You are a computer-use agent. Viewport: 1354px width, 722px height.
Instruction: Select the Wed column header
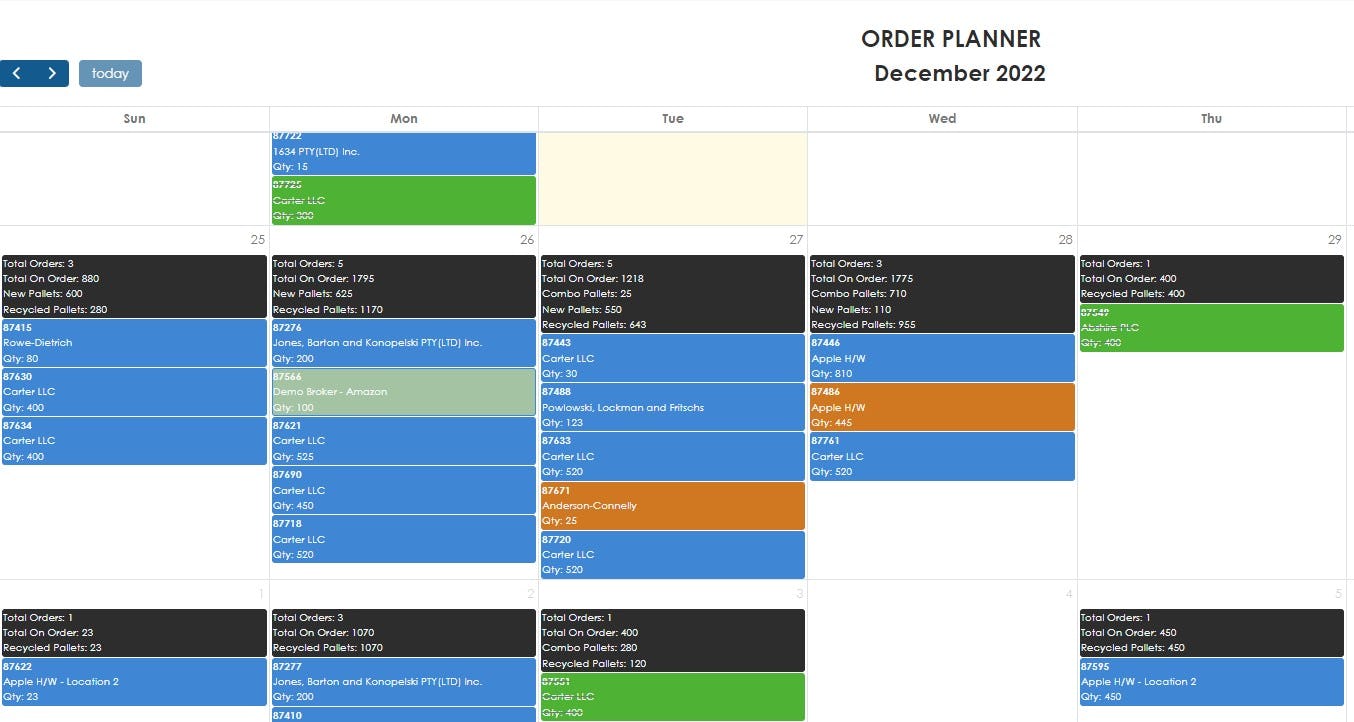click(x=942, y=118)
